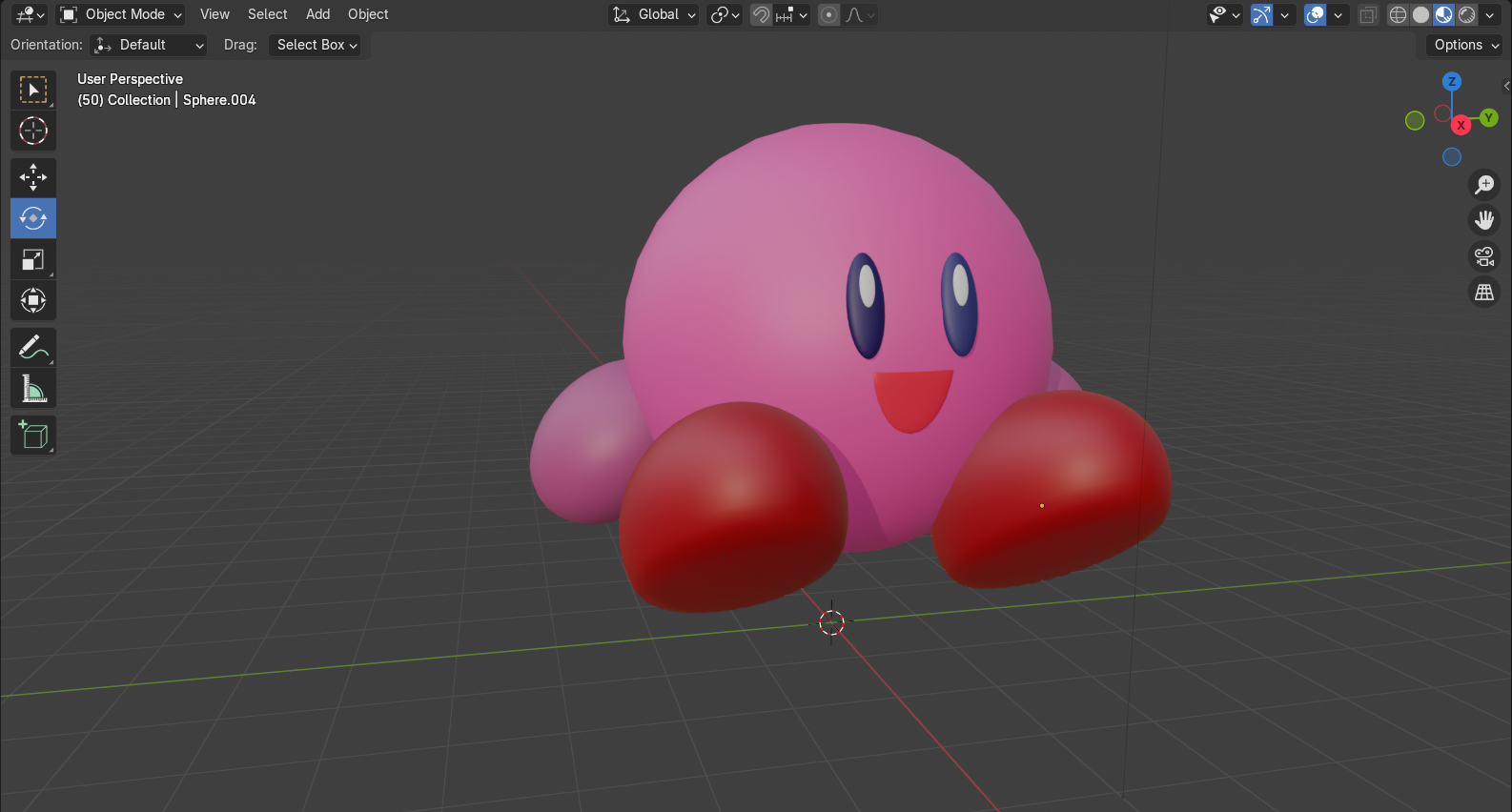
Task: Open the Select menu
Action: click(267, 14)
